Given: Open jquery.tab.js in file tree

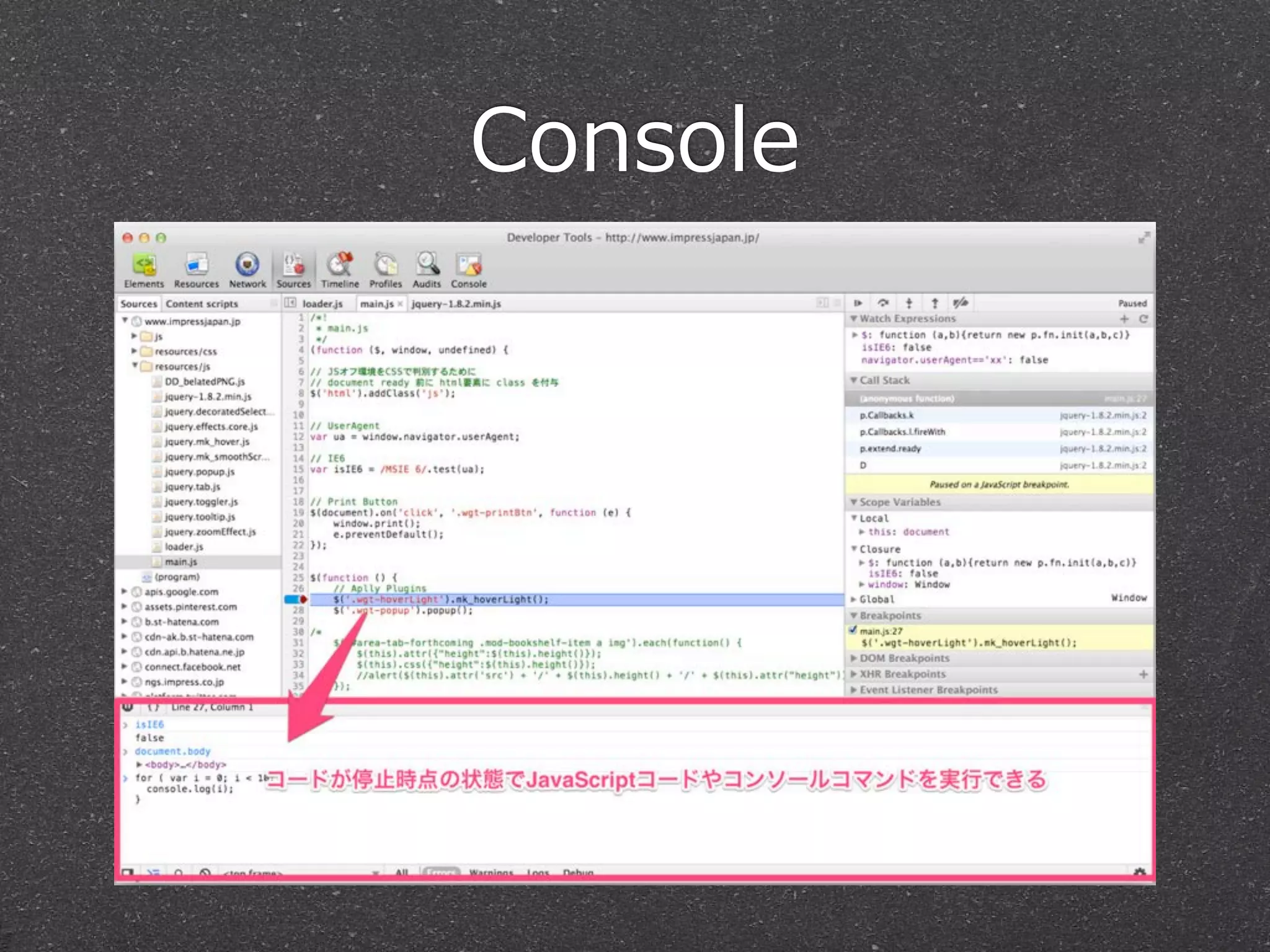Looking at the screenshot, I should pyautogui.click(x=192, y=487).
